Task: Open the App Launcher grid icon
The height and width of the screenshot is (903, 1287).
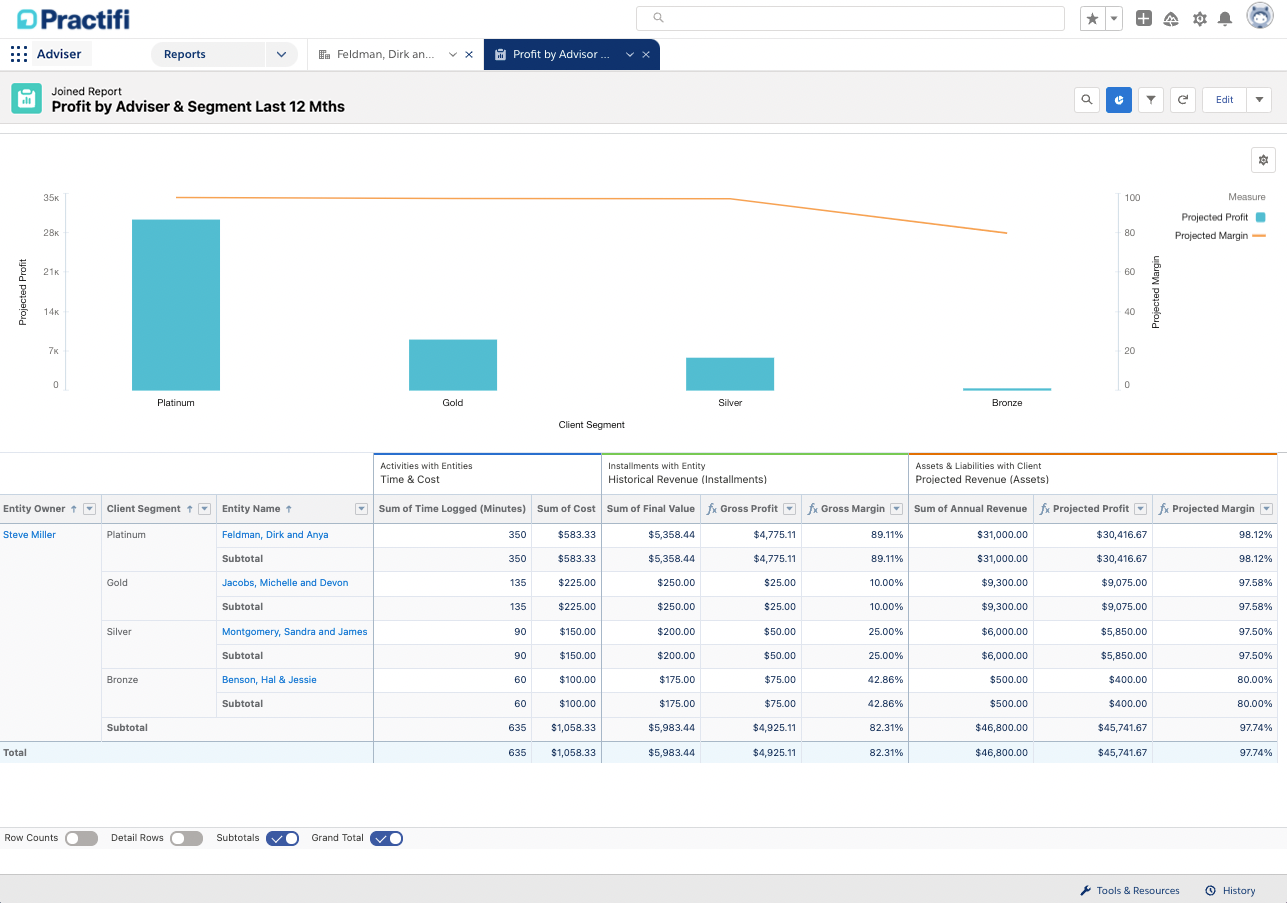Action: [19, 55]
